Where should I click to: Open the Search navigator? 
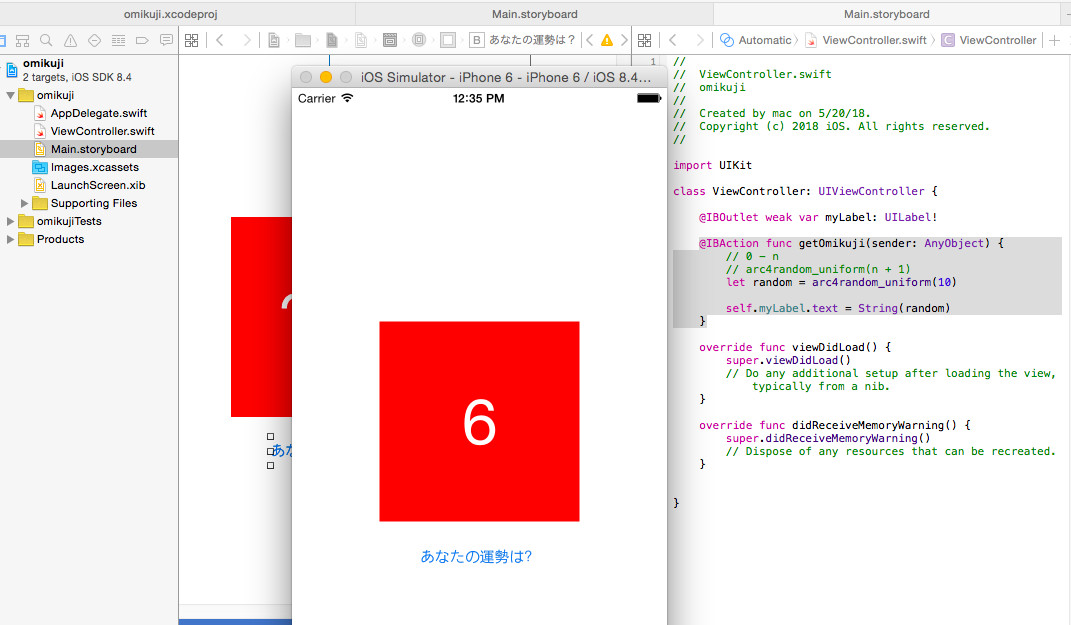pyautogui.click(x=46, y=40)
